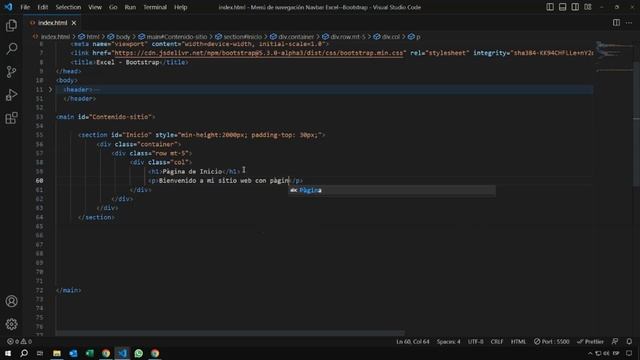This screenshot has height=360, width=640.
Task: Place cursor on the </main> line
Action: pyautogui.click(x=69, y=290)
